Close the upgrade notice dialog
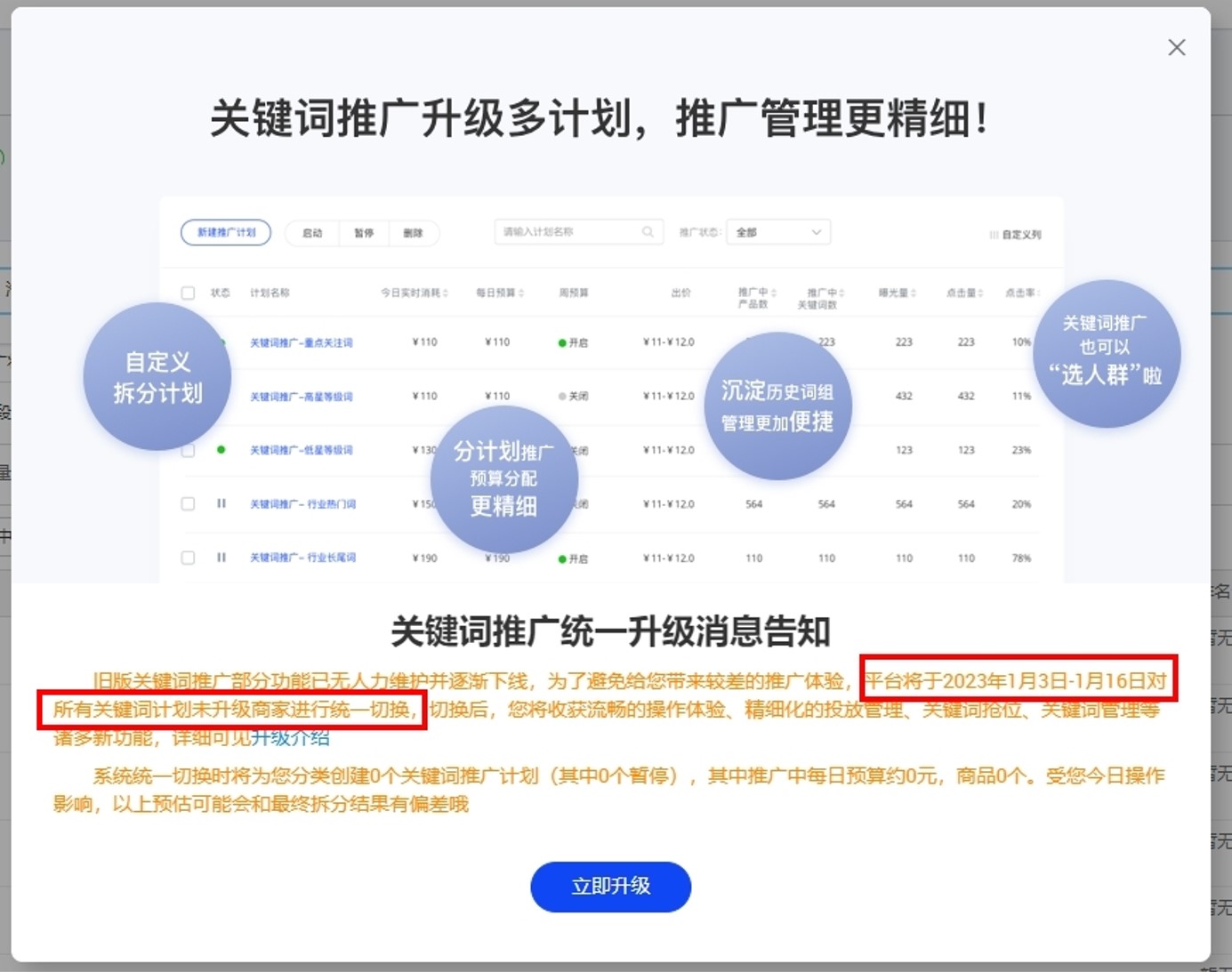This screenshot has width=1232, height=972. tap(1176, 48)
